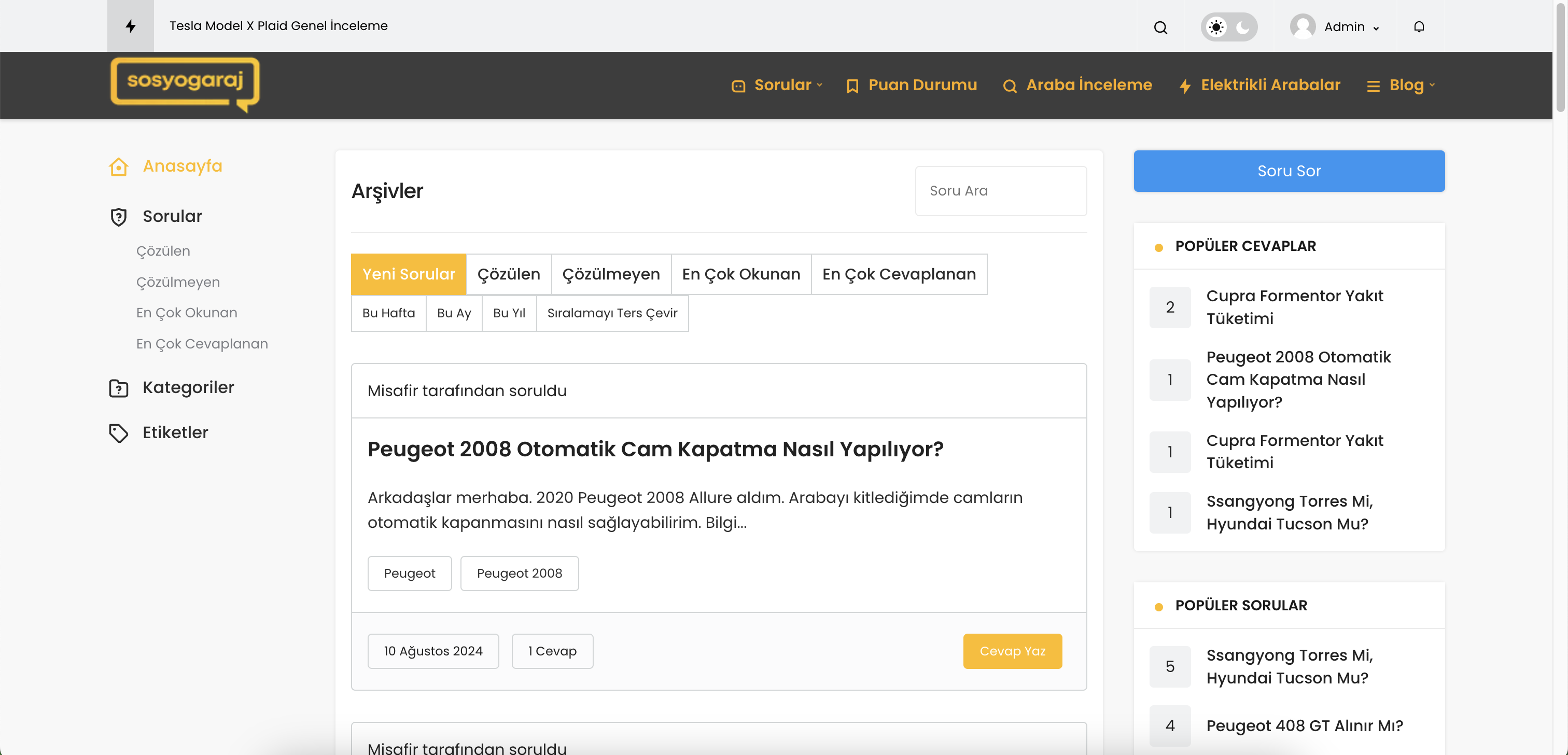This screenshot has height=755, width=1568.
Task: Open En Çok Okunan in sidebar
Action: point(186,312)
